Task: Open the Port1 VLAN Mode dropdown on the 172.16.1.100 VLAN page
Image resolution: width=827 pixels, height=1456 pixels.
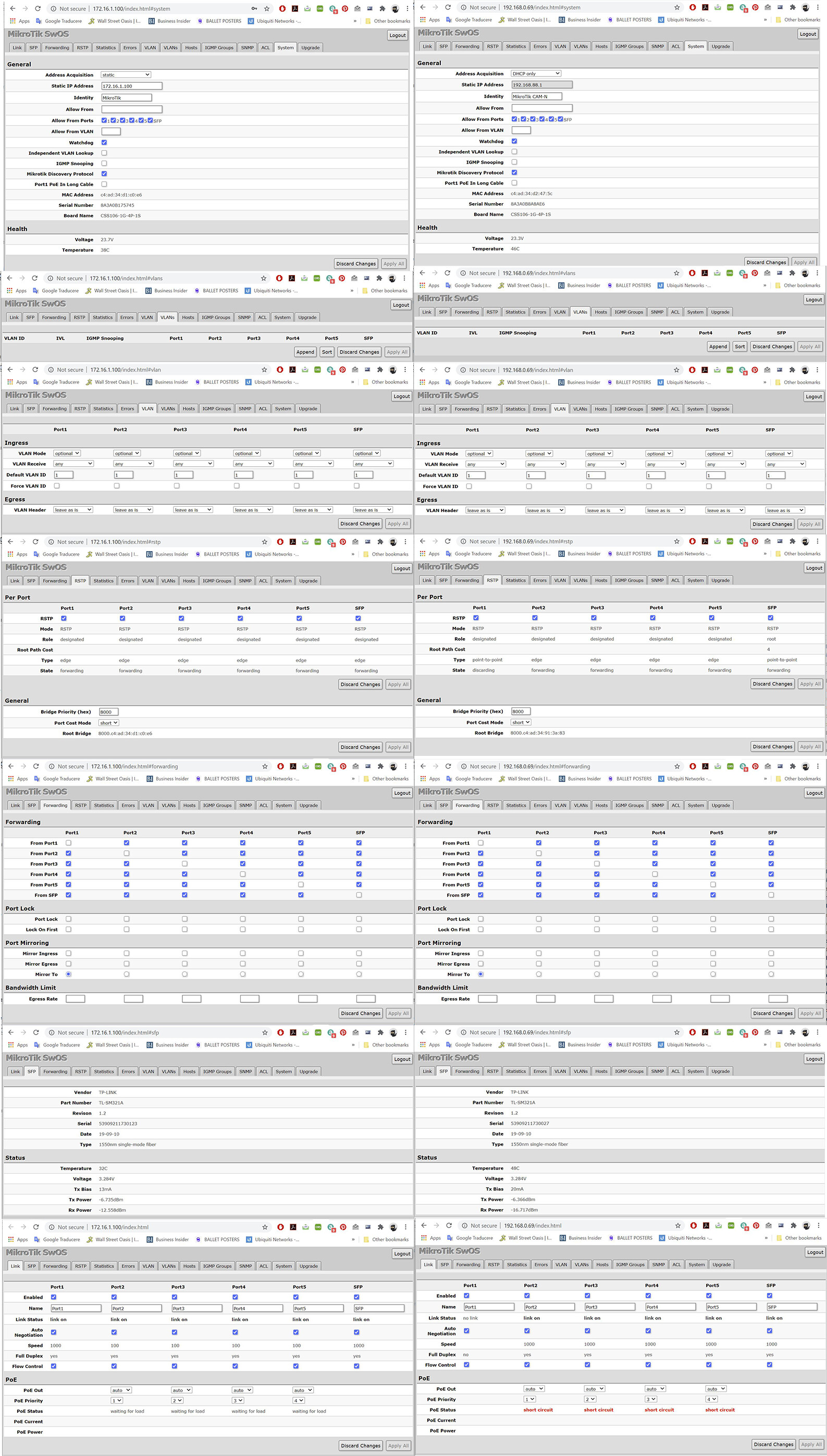Action: click(x=67, y=453)
